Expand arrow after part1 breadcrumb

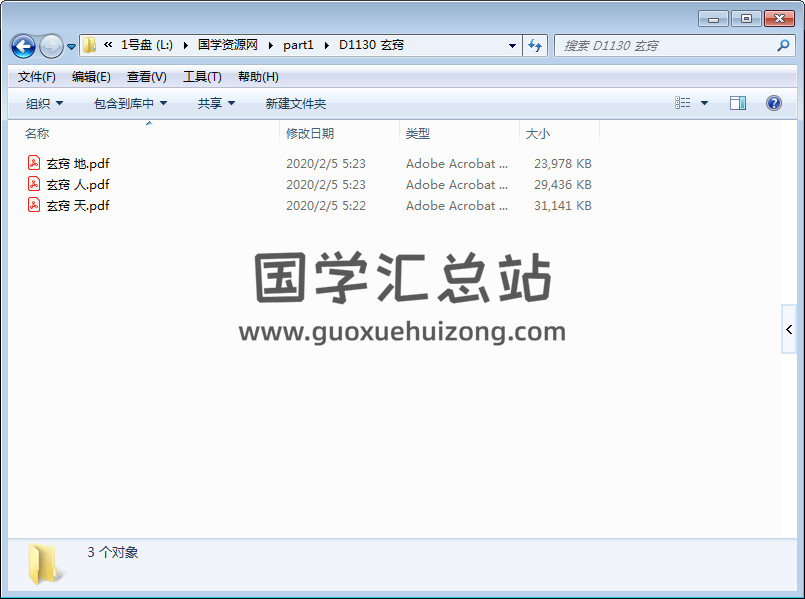pyautogui.click(x=327, y=45)
